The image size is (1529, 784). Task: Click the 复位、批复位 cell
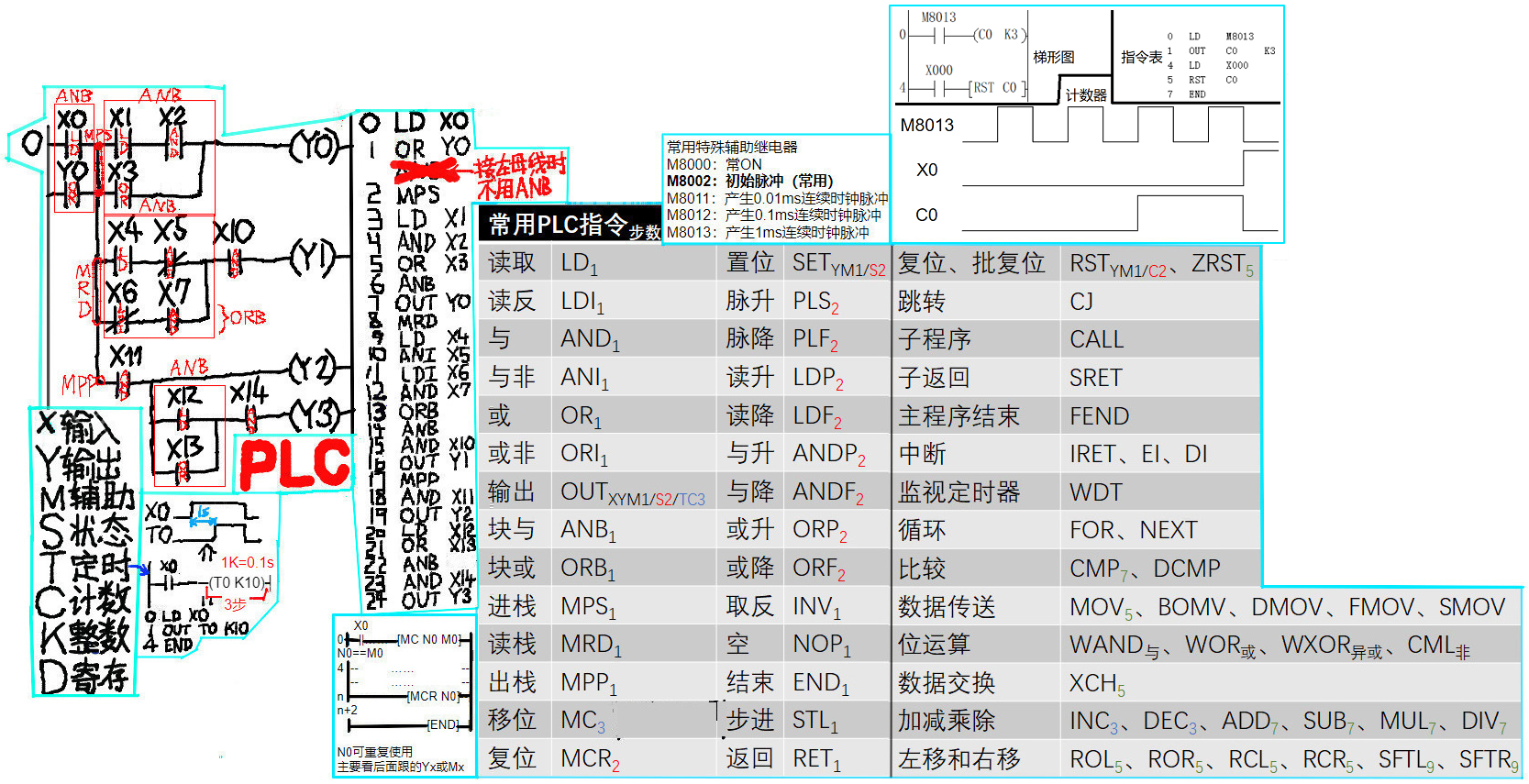pos(976,263)
